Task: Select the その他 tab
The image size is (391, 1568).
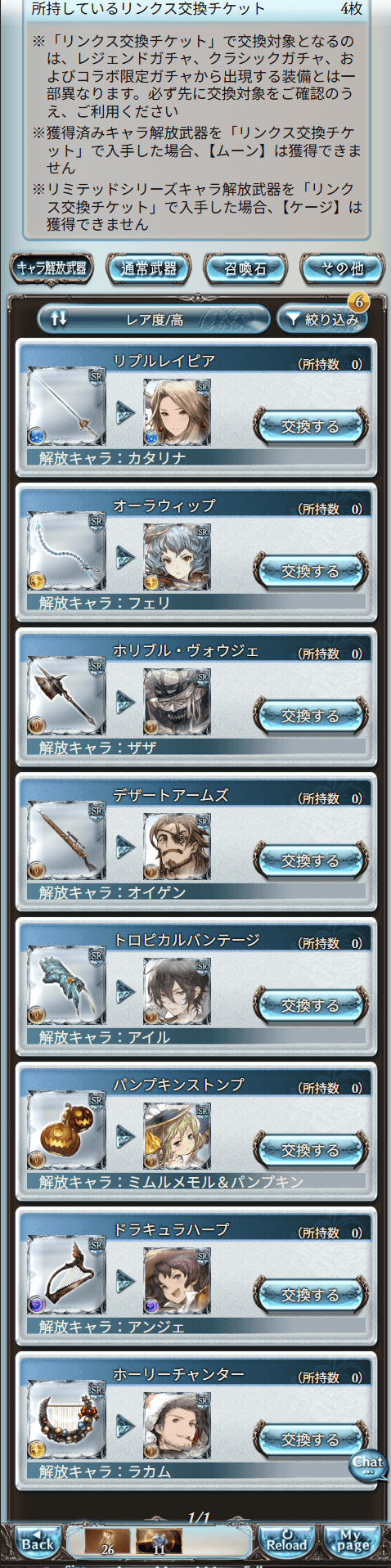Action: [x=342, y=268]
